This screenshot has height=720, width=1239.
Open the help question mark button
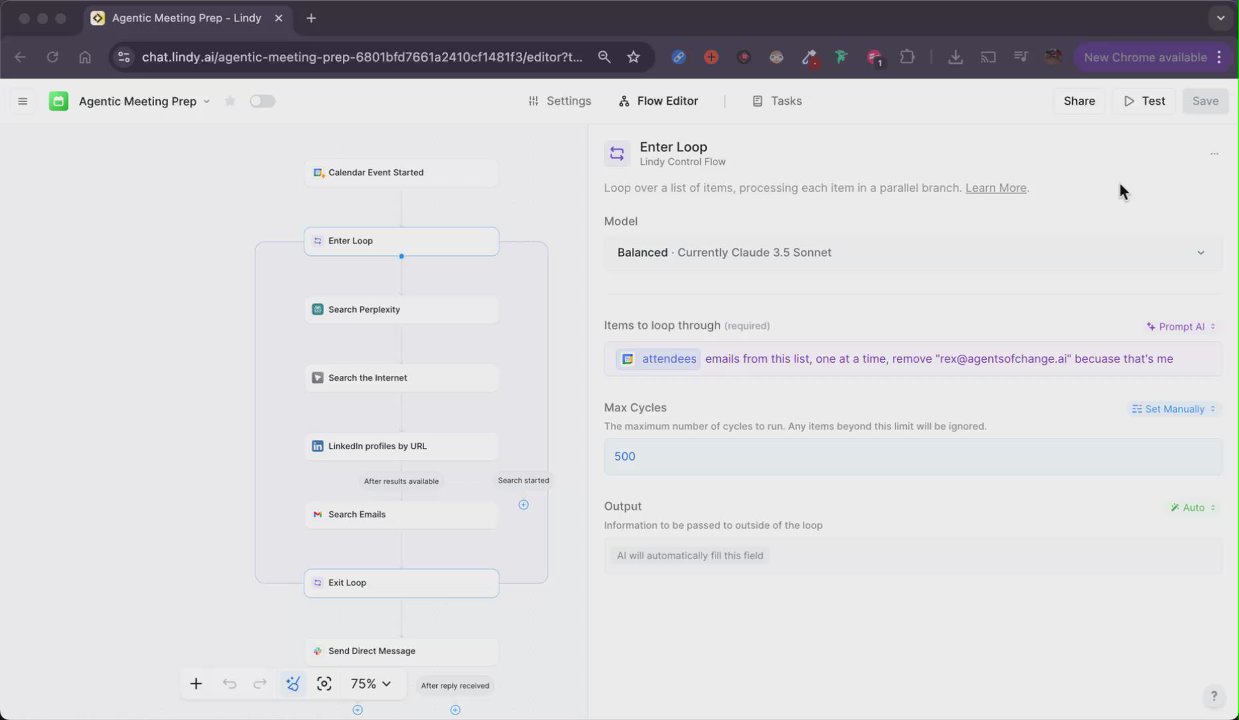pos(1214,697)
